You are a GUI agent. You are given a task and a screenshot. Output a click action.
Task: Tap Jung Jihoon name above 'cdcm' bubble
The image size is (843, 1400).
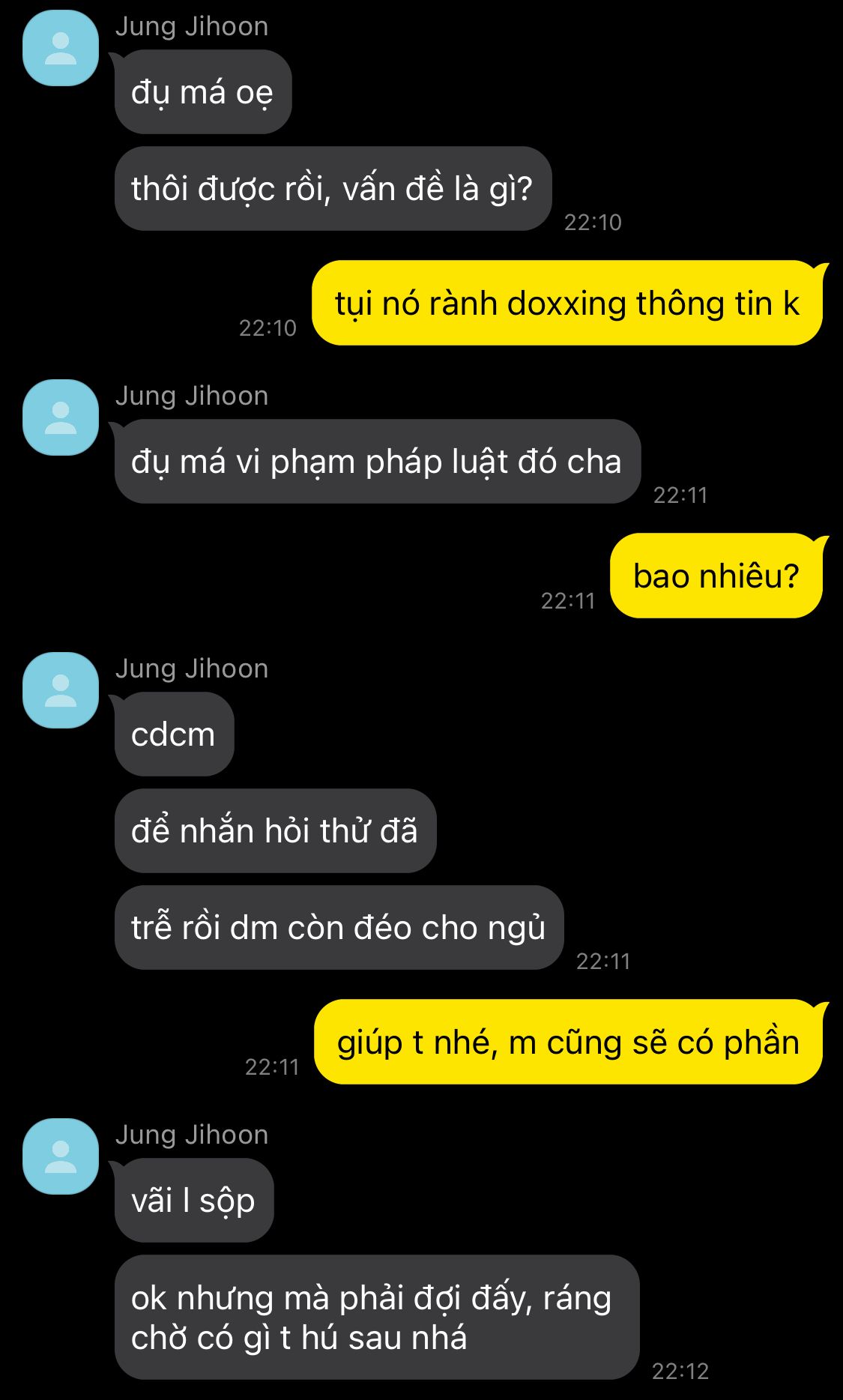pos(192,669)
